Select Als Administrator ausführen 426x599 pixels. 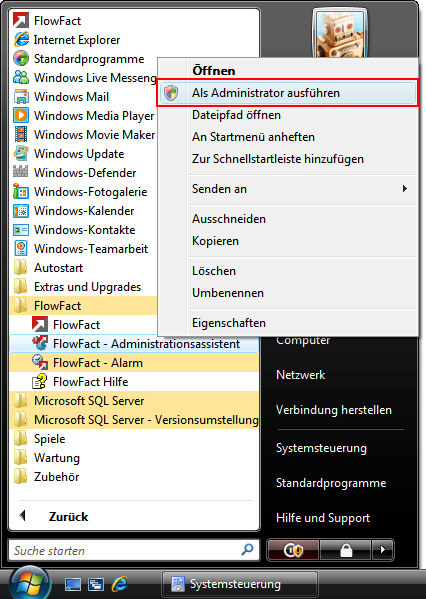point(287,93)
